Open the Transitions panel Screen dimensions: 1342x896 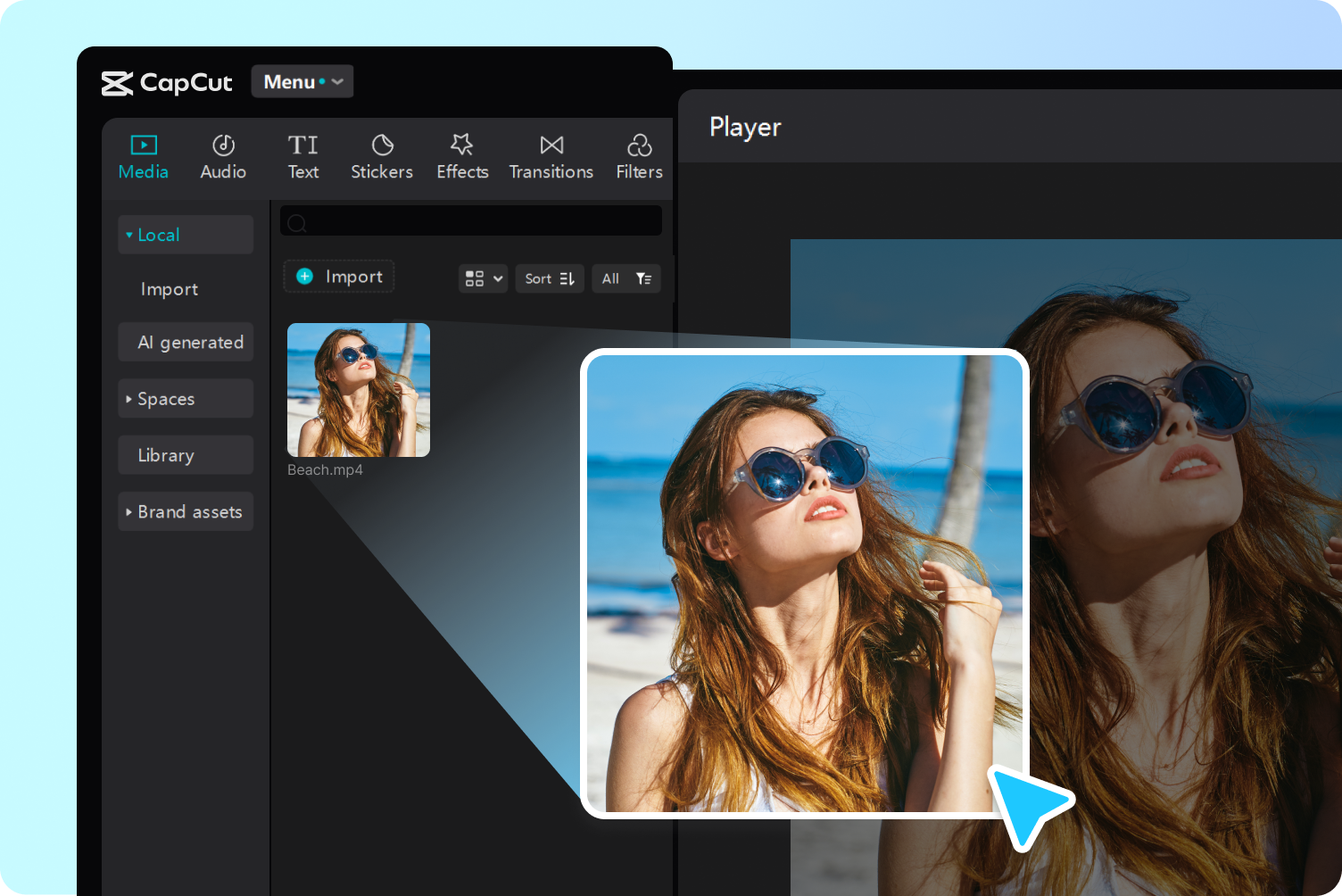[551, 156]
